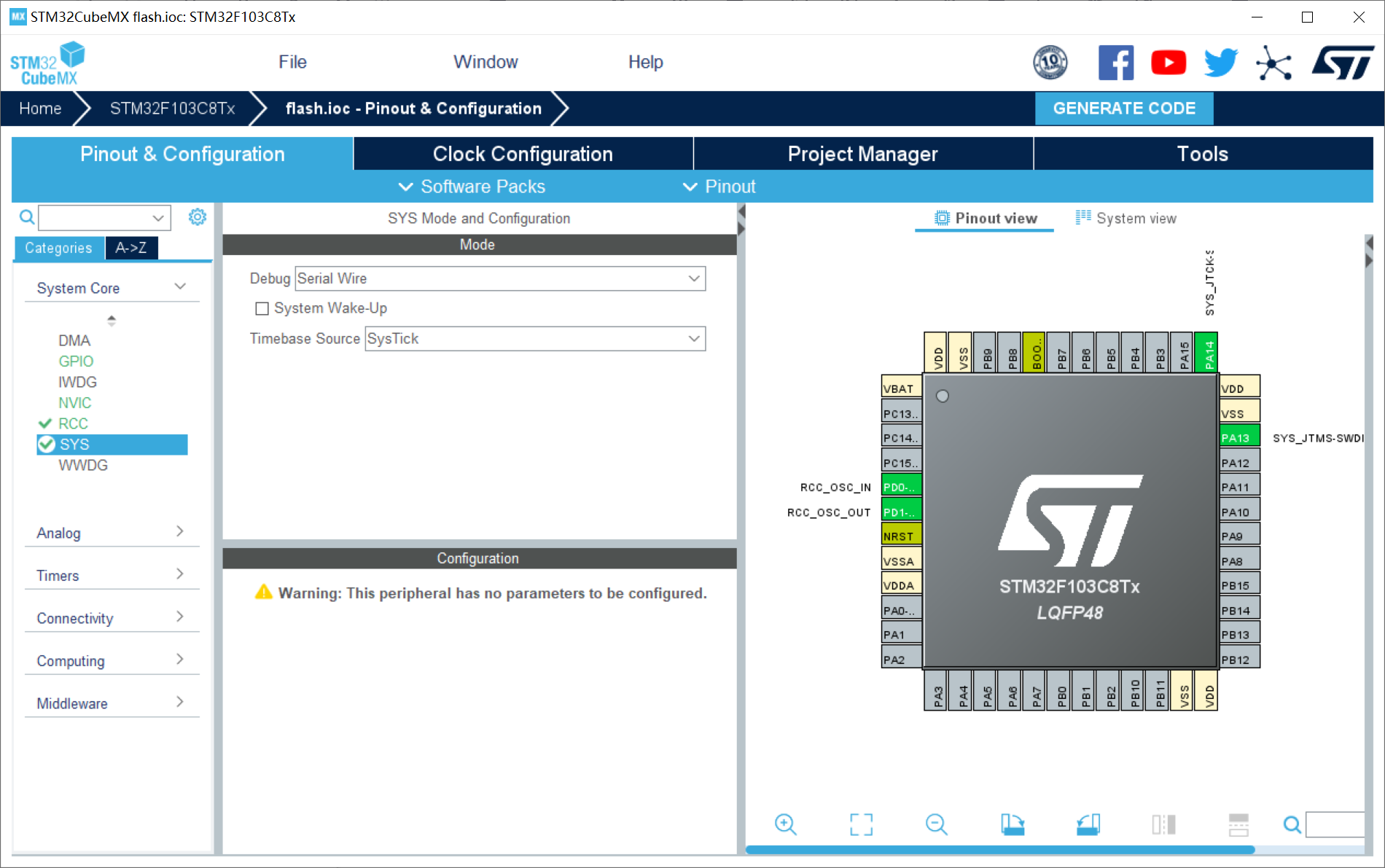Select the Categories tab

[59, 248]
